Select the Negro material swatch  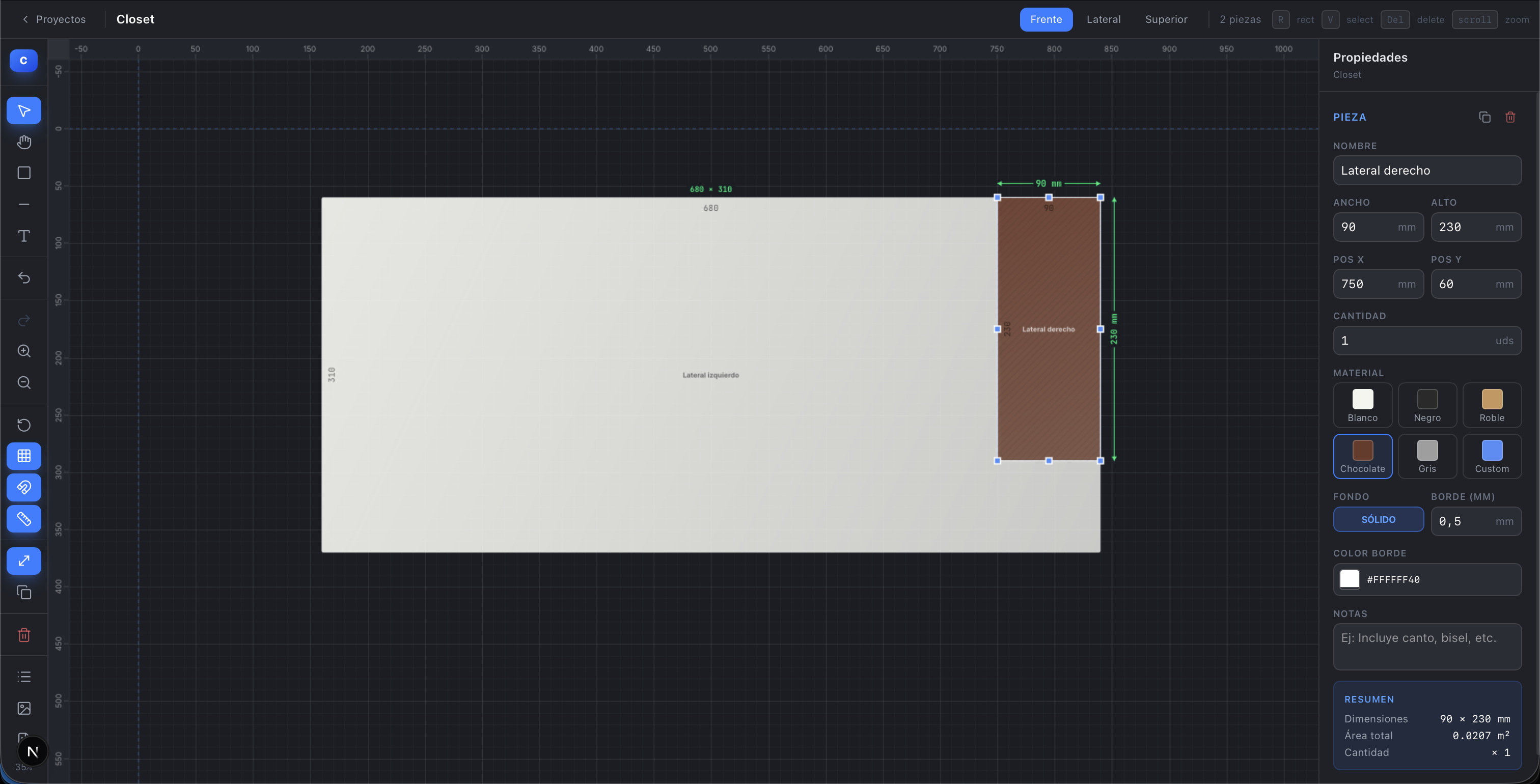click(x=1427, y=405)
